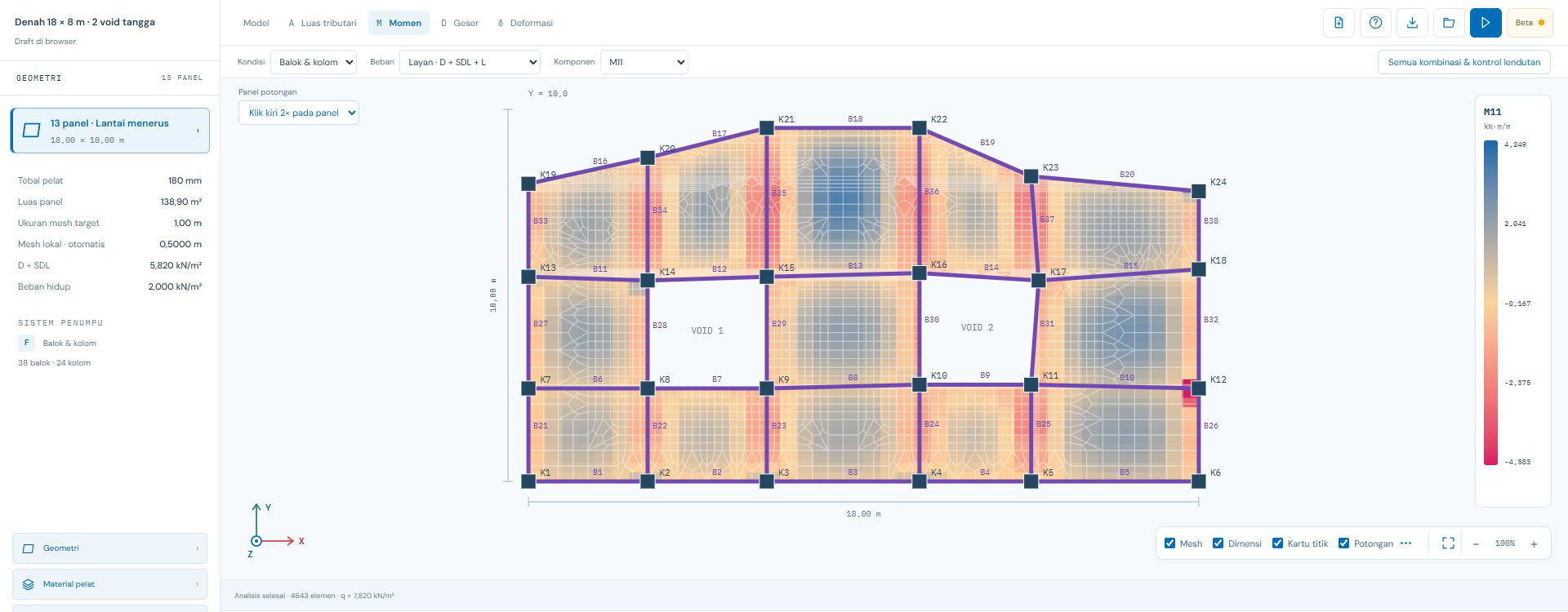The height and width of the screenshot is (612, 1568).
Task: Click the Beta status badge
Action: (1530, 23)
